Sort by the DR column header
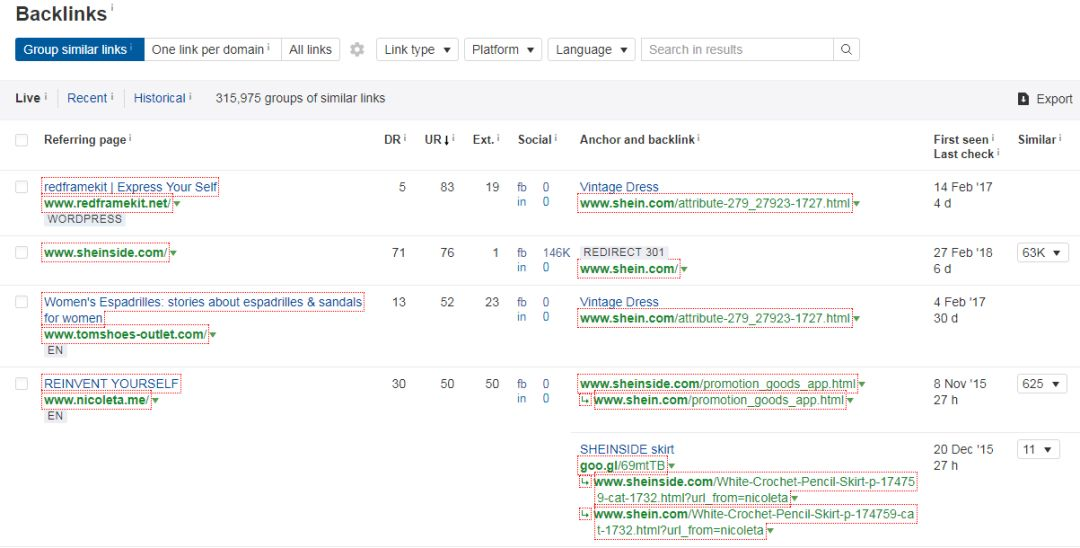The image size is (1080, 548). click(392, 140)
